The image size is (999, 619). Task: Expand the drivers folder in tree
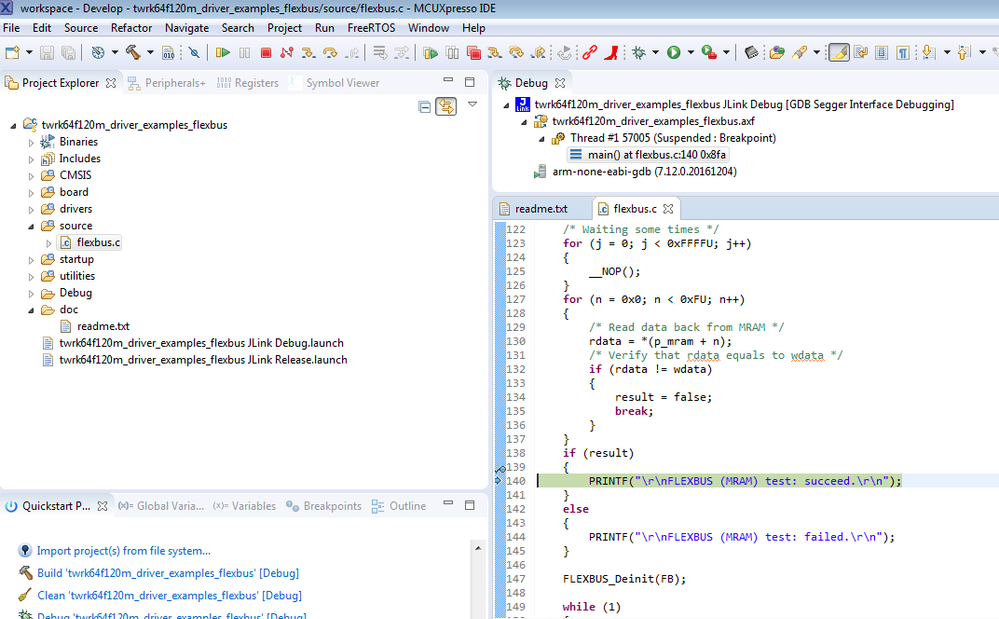(x=31, y=210)
